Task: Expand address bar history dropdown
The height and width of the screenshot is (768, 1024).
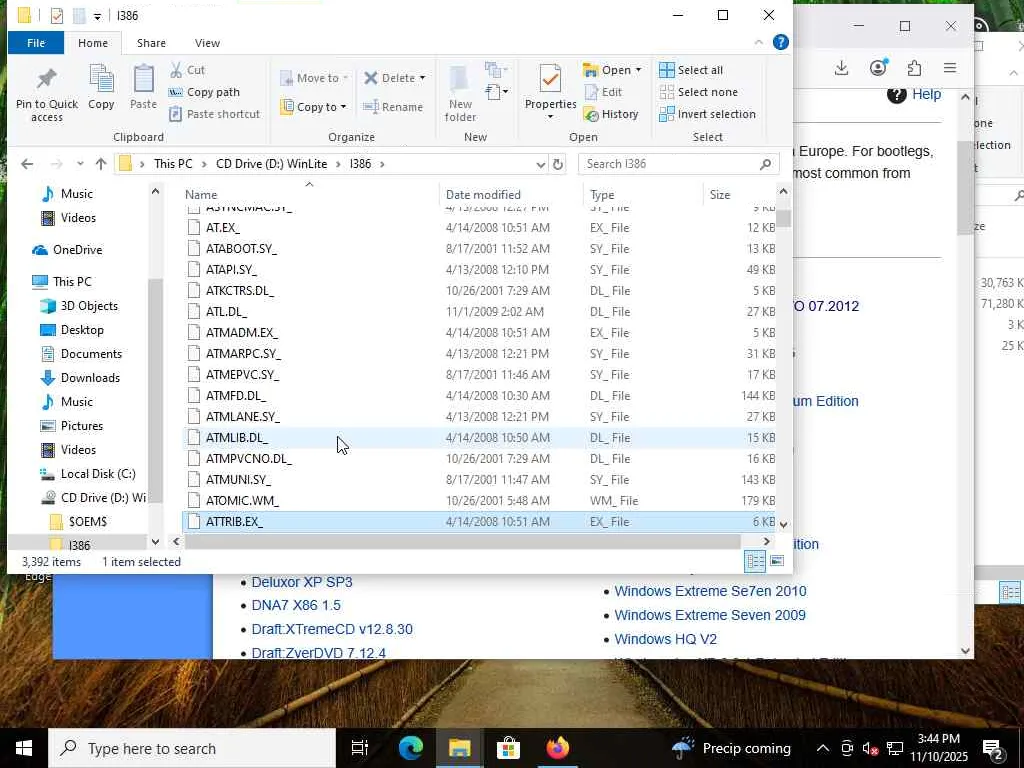Action: click(x=540, y=165)
